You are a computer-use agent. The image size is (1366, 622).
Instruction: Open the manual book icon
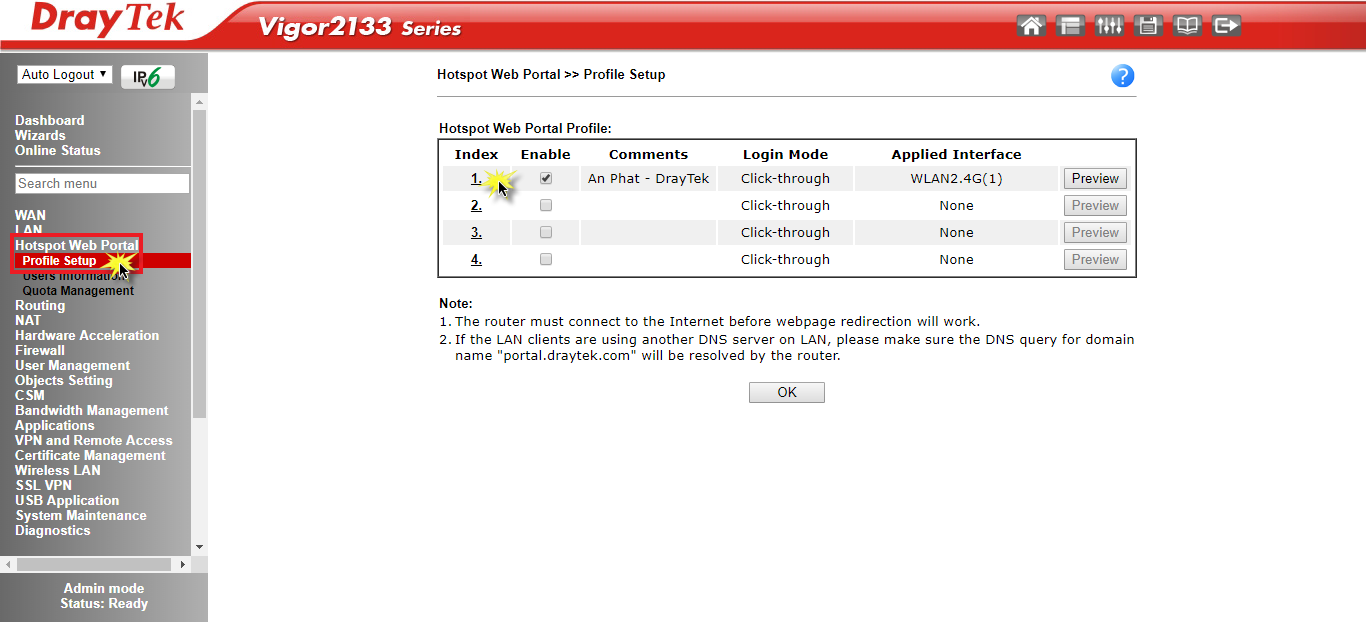(x=1187, y=26)
